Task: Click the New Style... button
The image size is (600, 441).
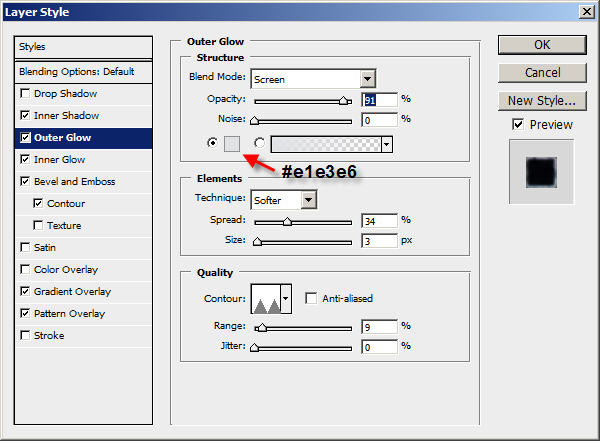Action: tap(542, 101)
